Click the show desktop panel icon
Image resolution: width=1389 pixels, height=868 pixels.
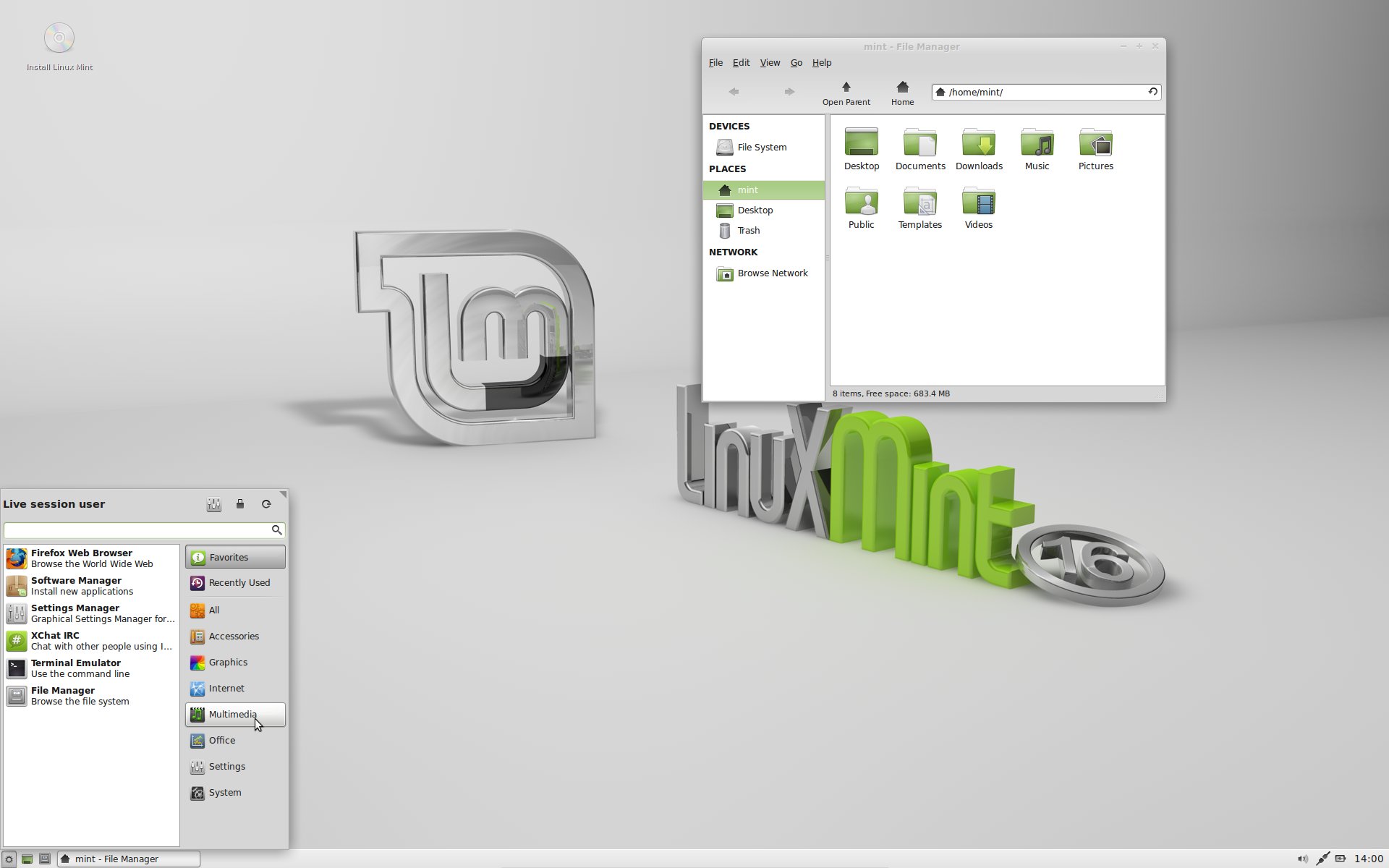coord(27,859)
